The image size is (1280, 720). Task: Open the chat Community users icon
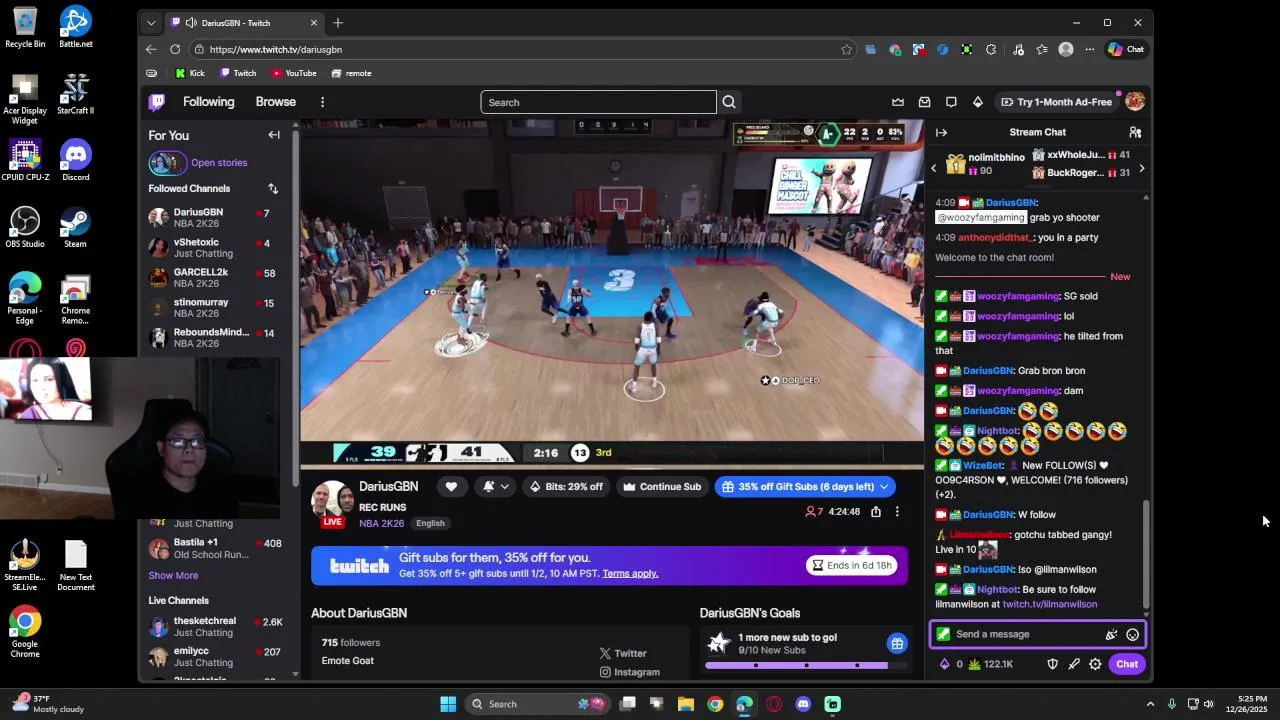tap(1135, 132)
